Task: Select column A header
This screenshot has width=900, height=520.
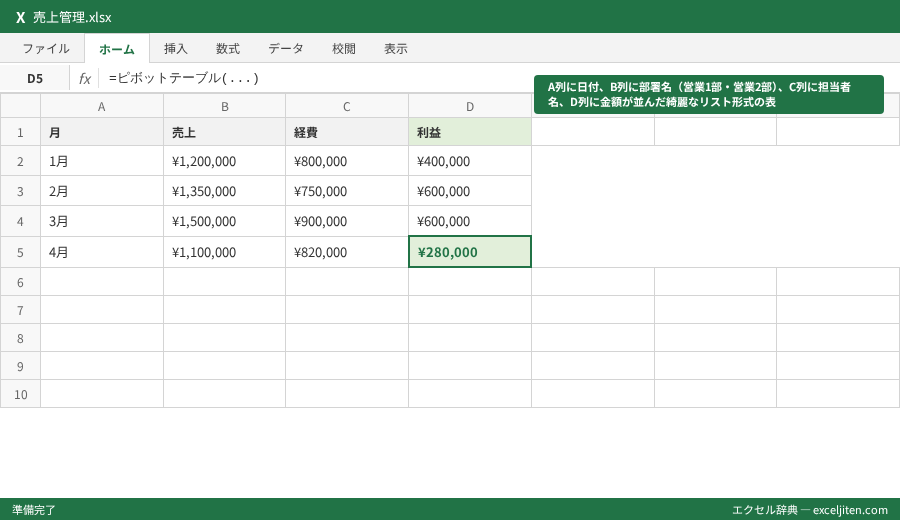Action: click(x=102, y=106)
